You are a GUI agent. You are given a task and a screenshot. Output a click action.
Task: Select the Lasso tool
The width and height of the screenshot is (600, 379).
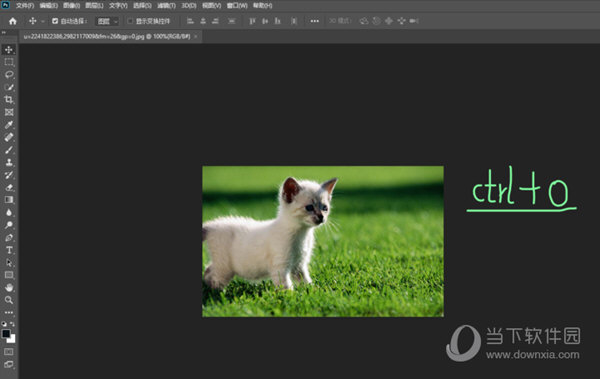click(x=9, y=74)
